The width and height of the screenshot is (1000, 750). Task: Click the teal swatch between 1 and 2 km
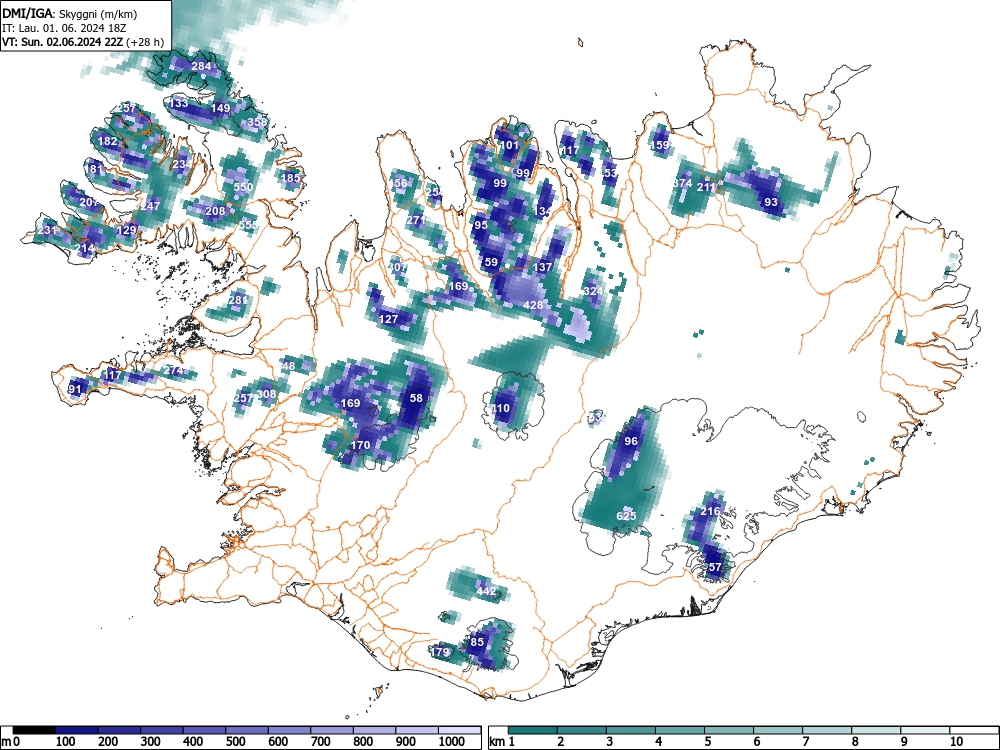(533, 731)
